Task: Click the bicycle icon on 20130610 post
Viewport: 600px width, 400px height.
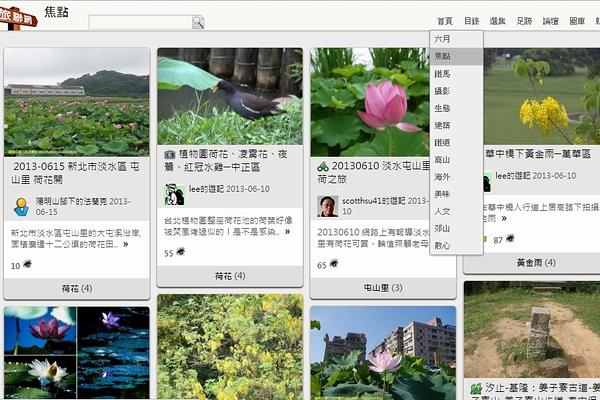Action: 322,166
